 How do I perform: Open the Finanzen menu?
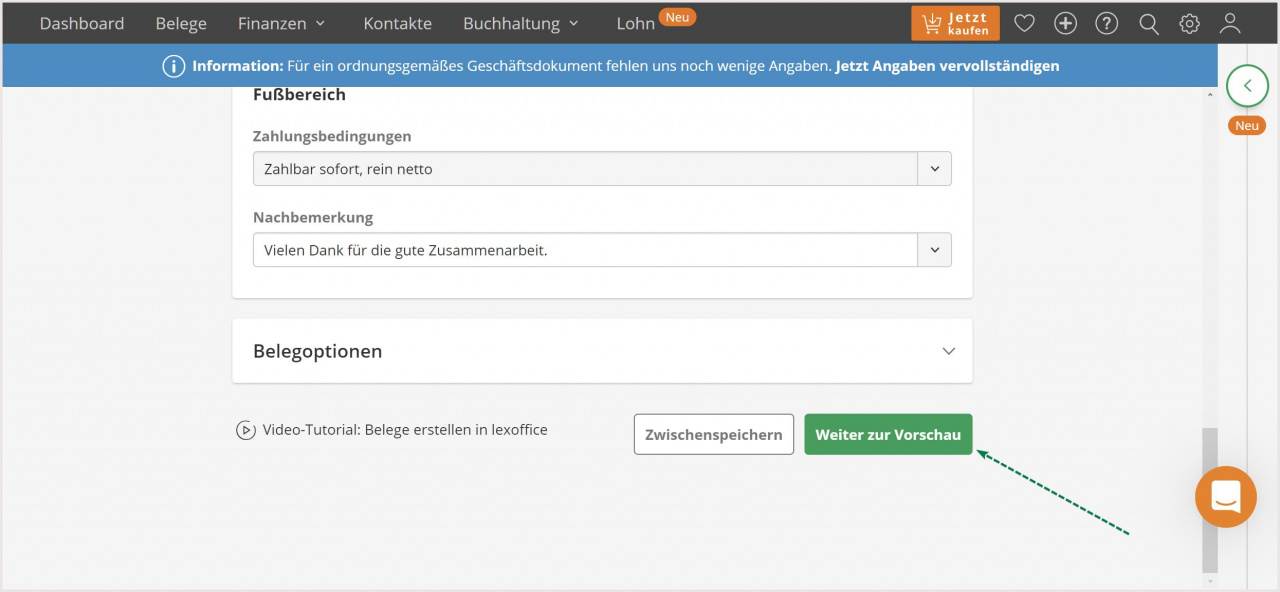click(x=282, y=23)
